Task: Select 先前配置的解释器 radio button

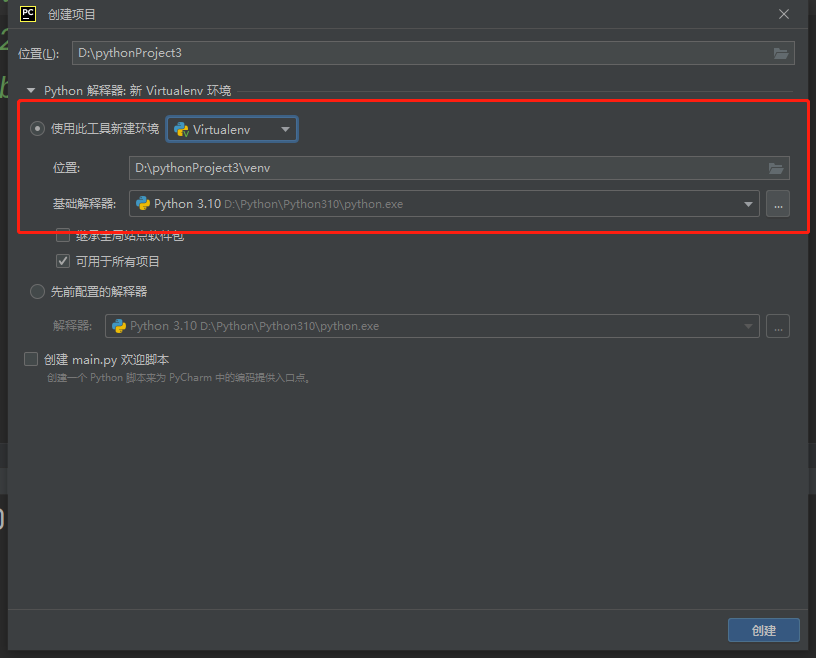Action: pos(37,292)
